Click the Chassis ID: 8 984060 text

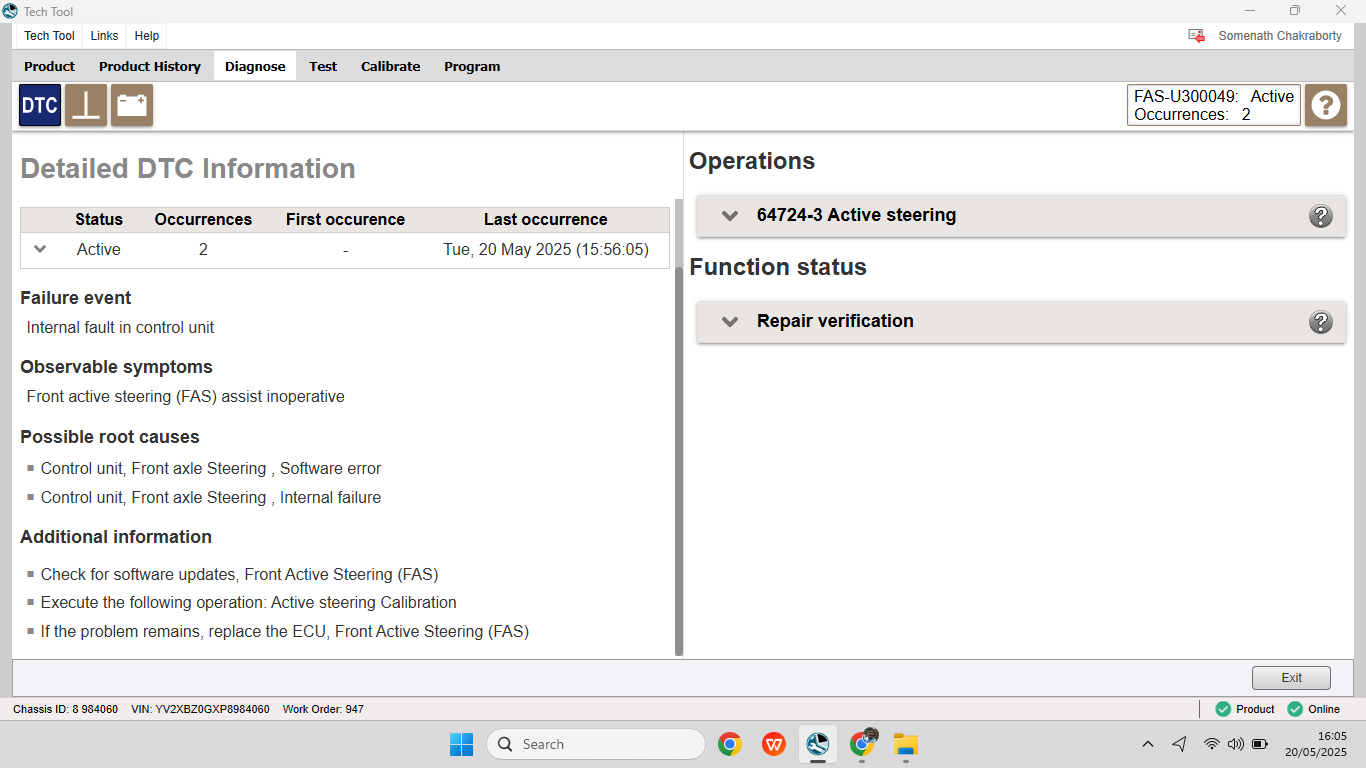(x=65, y=709)
